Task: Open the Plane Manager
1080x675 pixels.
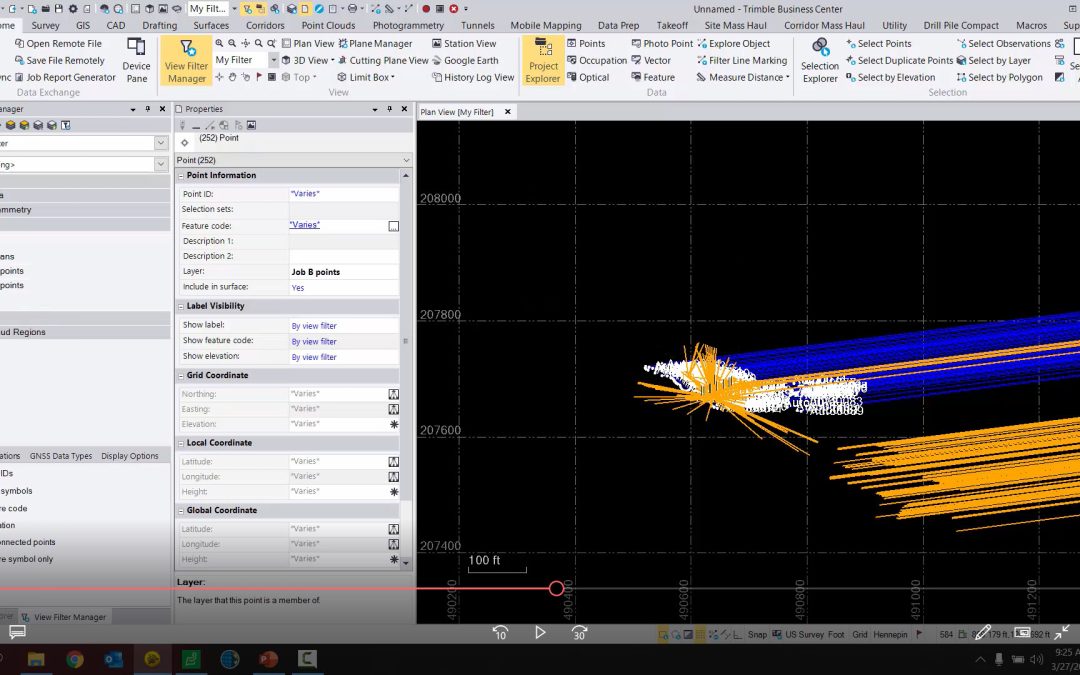Action: click(x=375, y=43)
